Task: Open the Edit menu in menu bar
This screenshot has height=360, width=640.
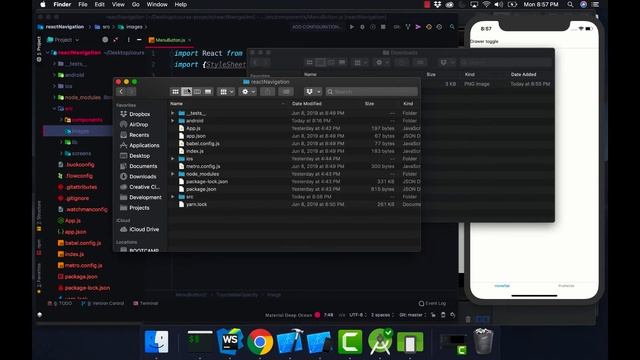Action: click(x=100, y=4)
